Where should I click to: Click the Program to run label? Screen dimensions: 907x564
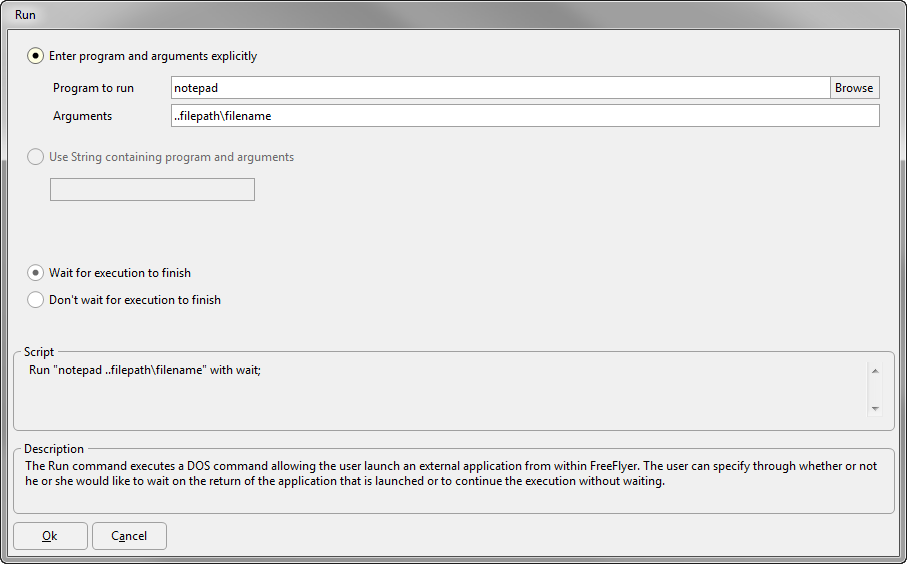tap(93, 88)
